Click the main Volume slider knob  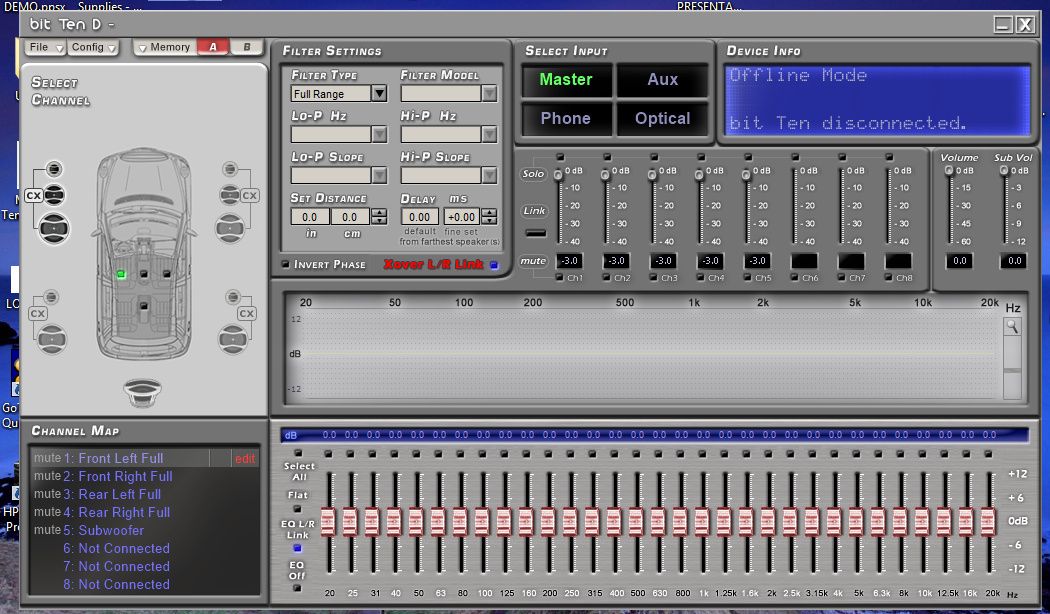[949, 171]
